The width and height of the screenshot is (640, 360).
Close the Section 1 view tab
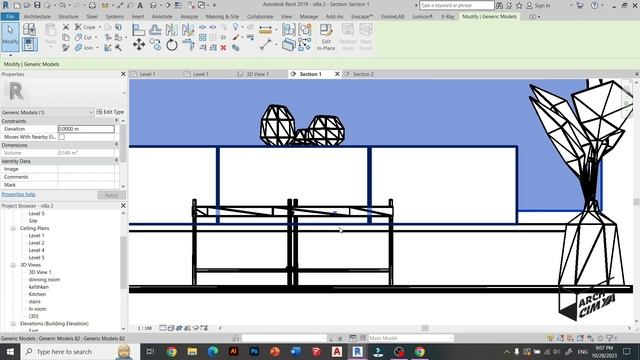[x=337, y=74]
